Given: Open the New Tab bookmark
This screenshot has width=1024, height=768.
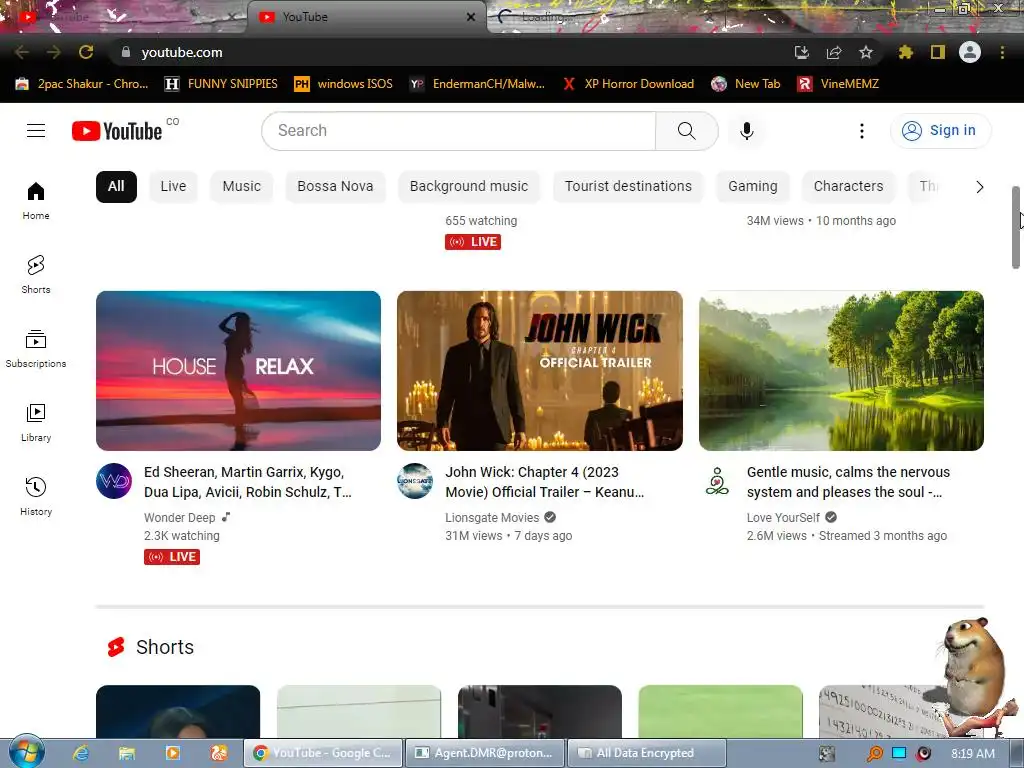Looking at the screenshot, I should pyautogui.click(x=746, y=84).
